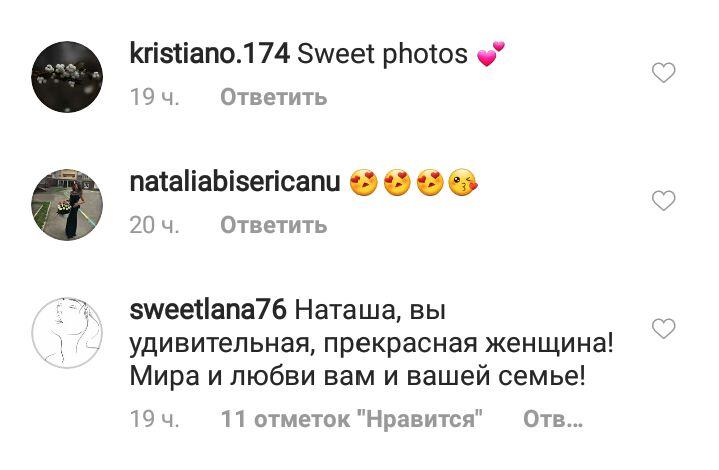Click the 20 ч. timestamp under nataliabisericanu
Image resolution: width=719 pixels, height=470 pixels.
coord(155,225)
